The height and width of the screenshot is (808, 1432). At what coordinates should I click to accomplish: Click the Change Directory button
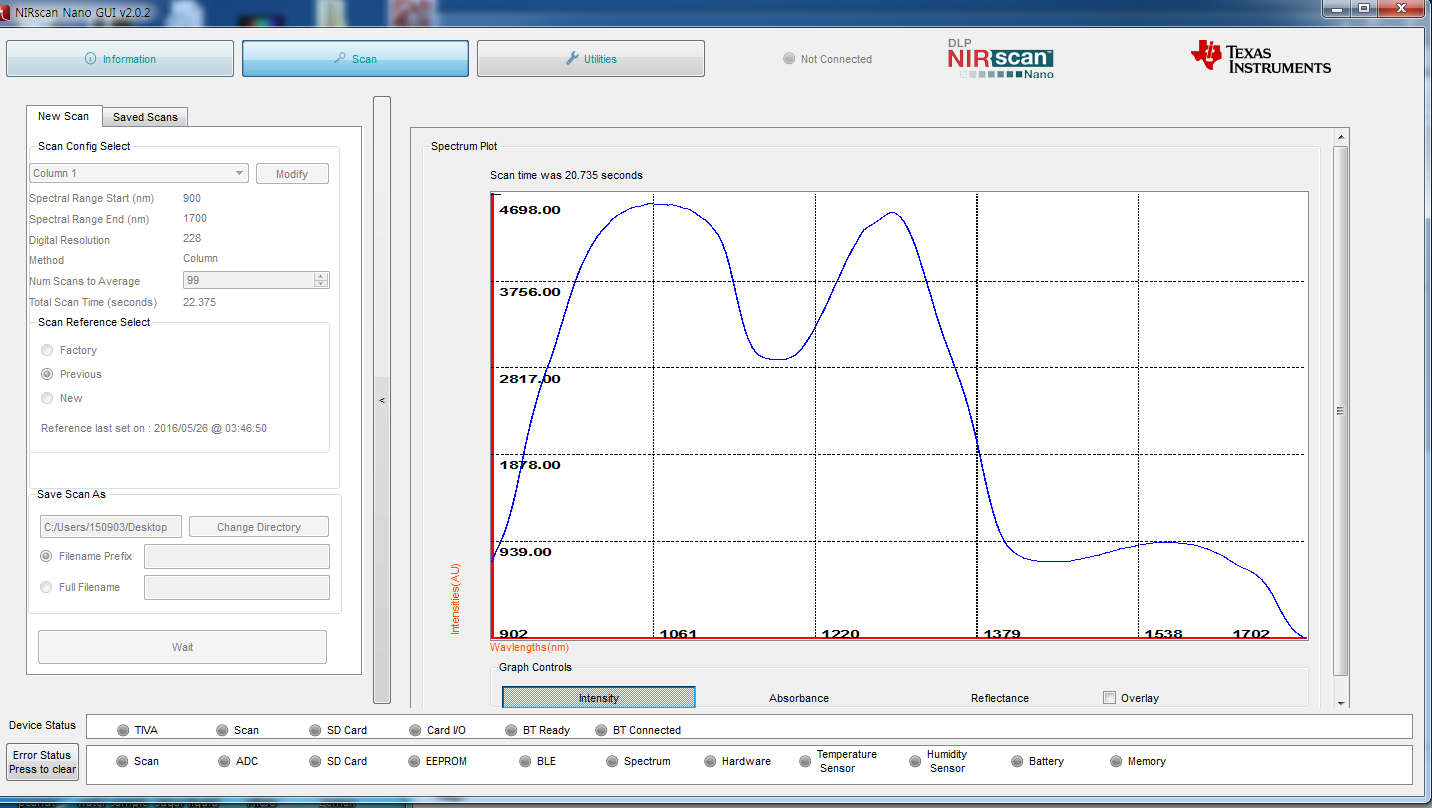(259, 527)
